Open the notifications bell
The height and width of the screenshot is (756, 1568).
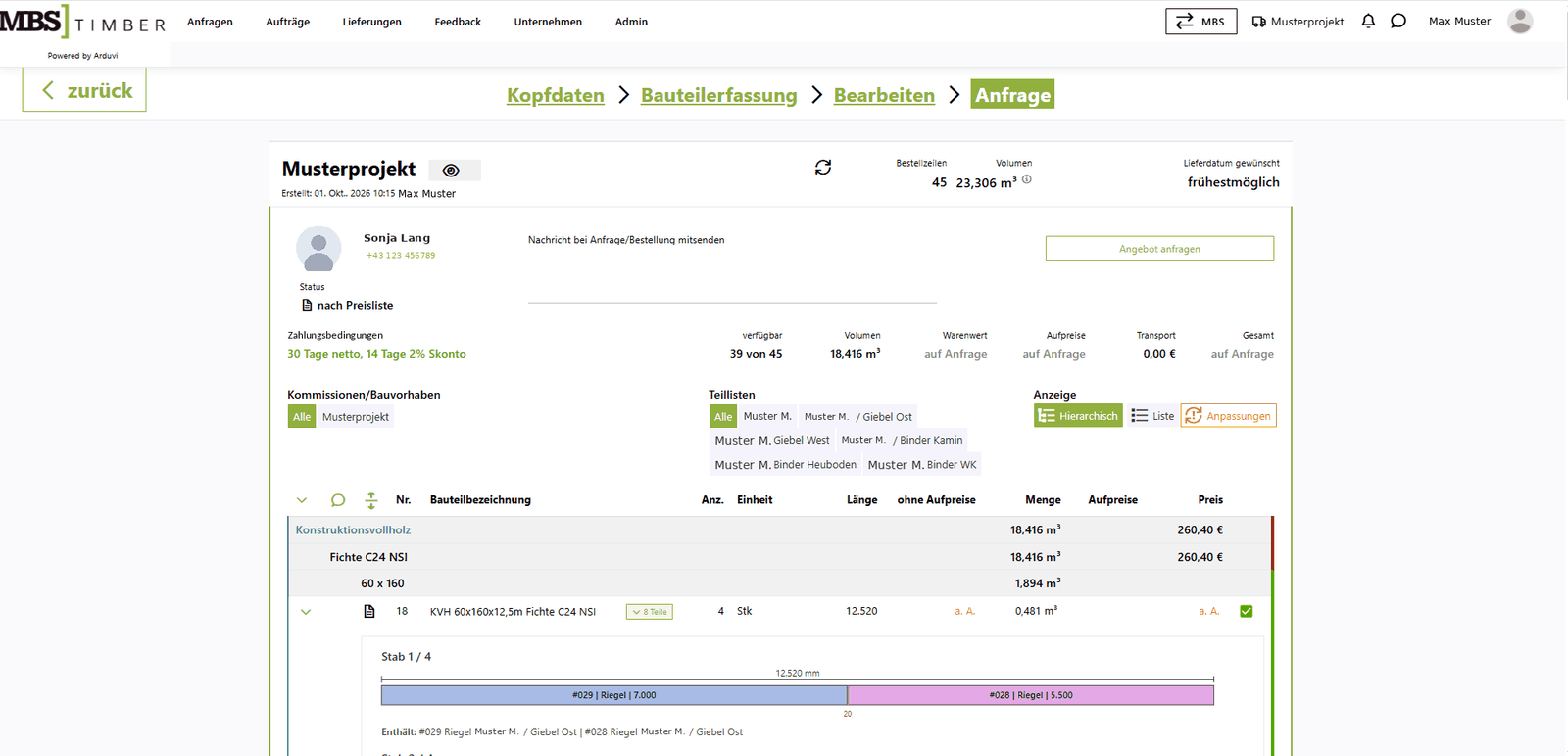coord(1368,21)
